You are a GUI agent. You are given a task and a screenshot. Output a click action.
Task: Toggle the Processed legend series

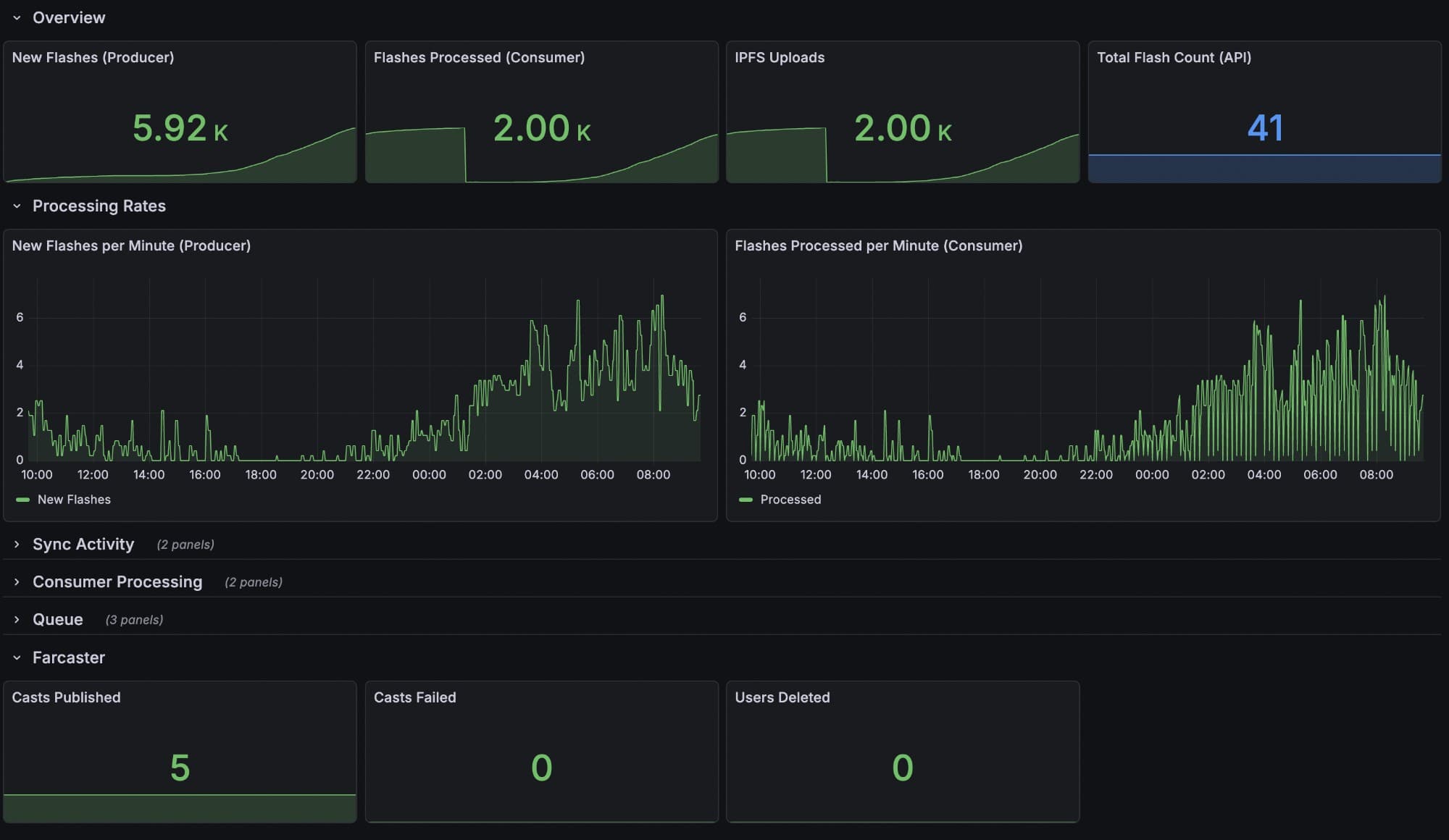(x=790, y=500)
